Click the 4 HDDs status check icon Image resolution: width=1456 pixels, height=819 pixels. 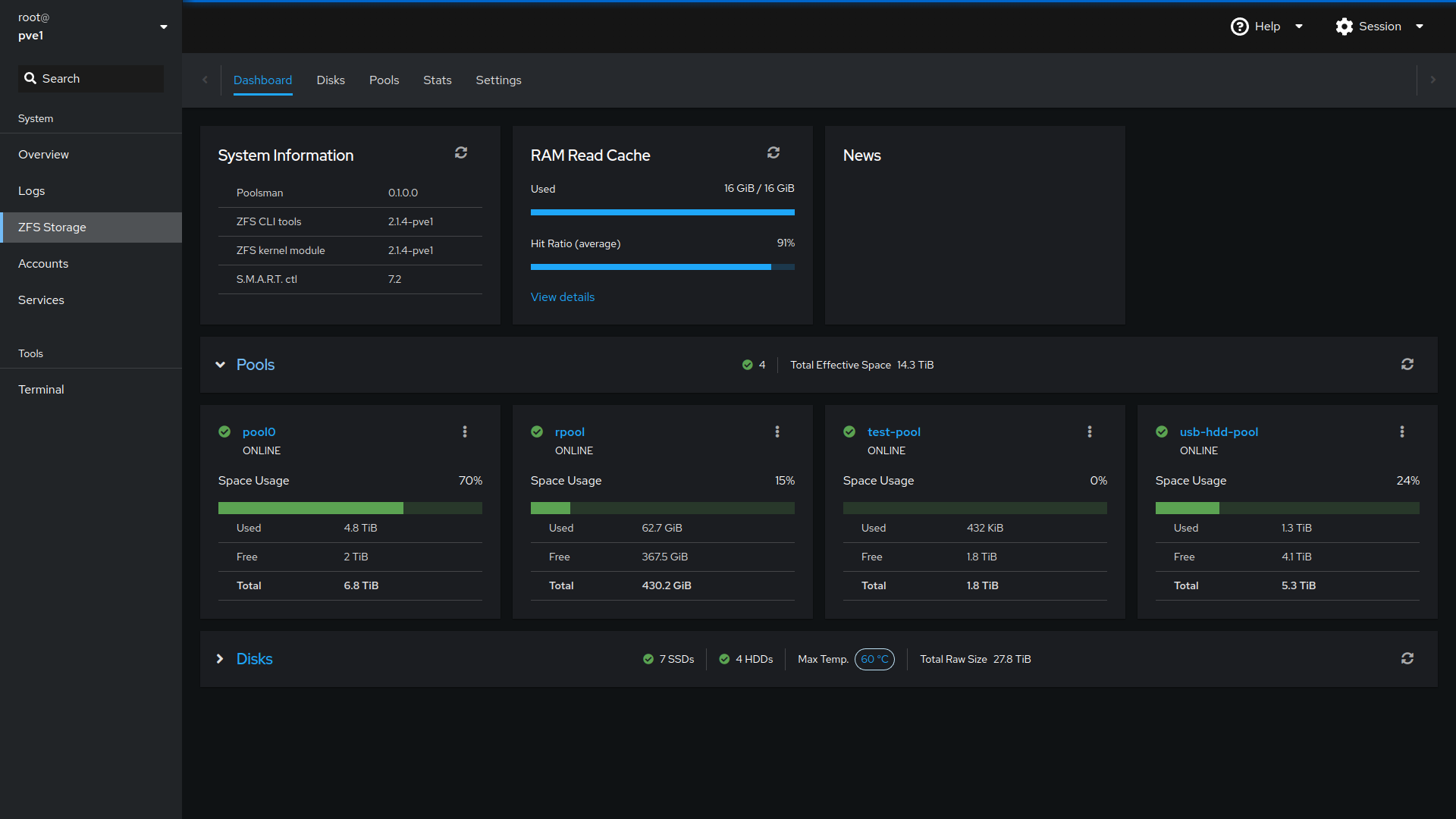click(x=724, y=659)
